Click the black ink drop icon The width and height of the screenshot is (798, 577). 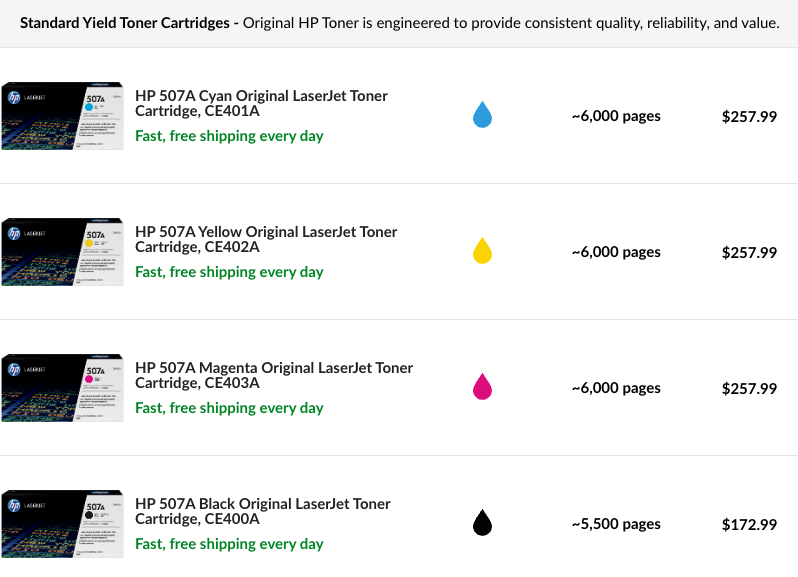pos(482,522)
